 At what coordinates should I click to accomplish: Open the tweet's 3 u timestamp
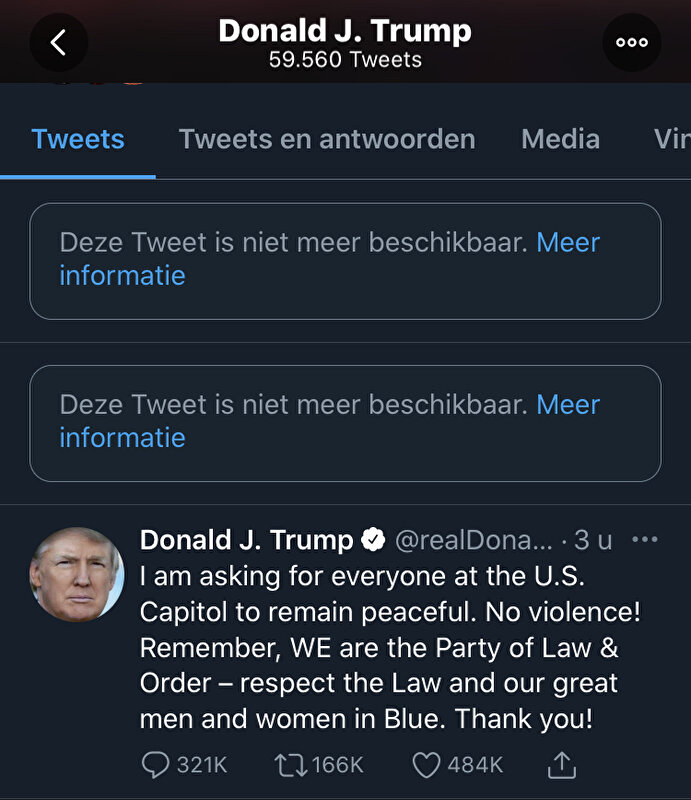coord(593,541)
